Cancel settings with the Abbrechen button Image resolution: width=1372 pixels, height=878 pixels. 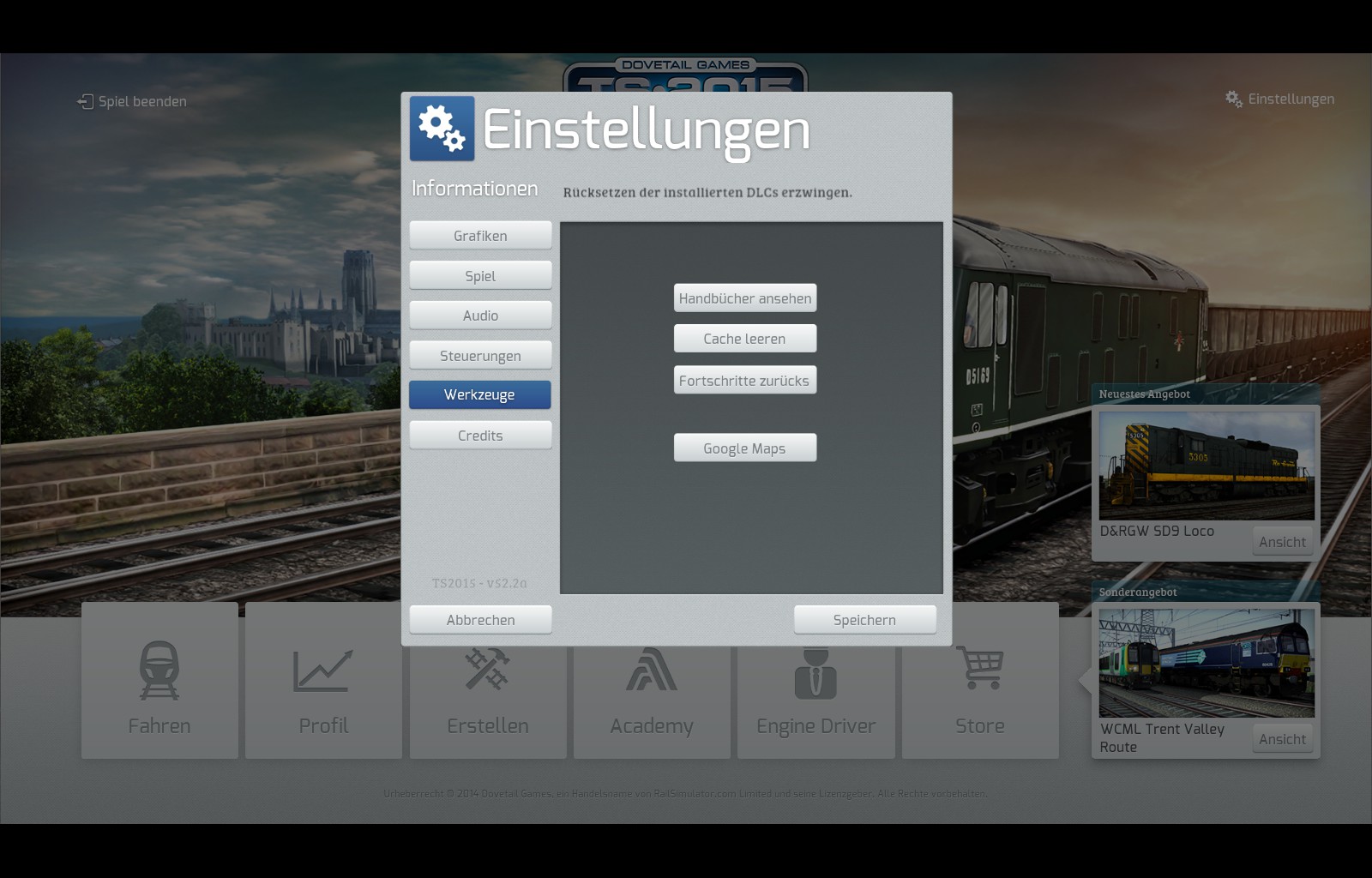coord(480,620)
